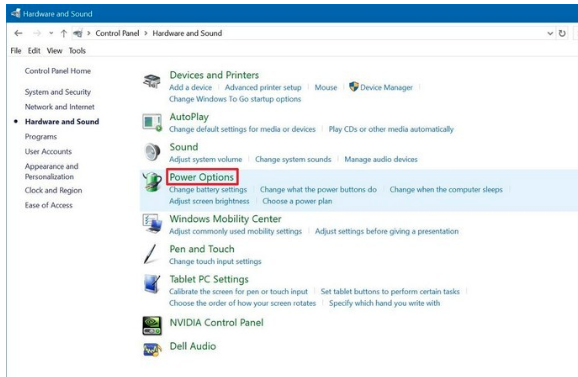Go to Control Panel Home

[58, 71]
